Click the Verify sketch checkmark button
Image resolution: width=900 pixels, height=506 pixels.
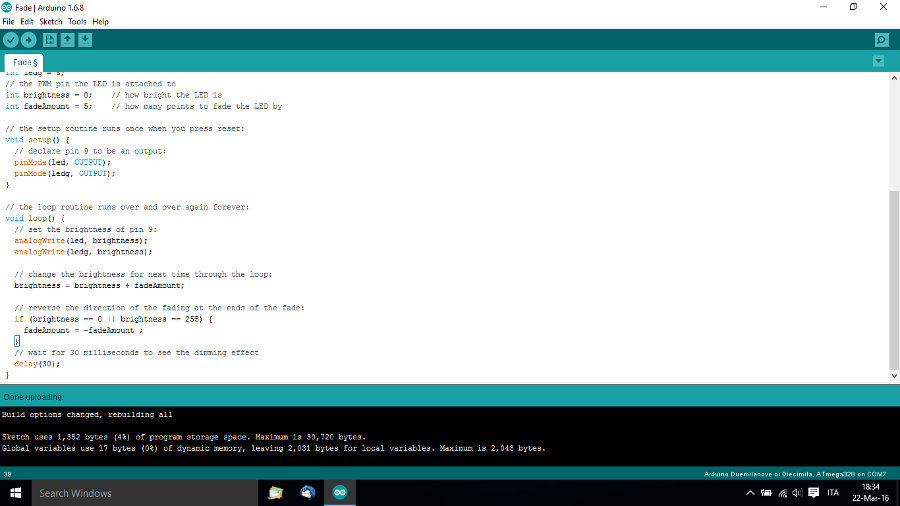tap(10, 40)
